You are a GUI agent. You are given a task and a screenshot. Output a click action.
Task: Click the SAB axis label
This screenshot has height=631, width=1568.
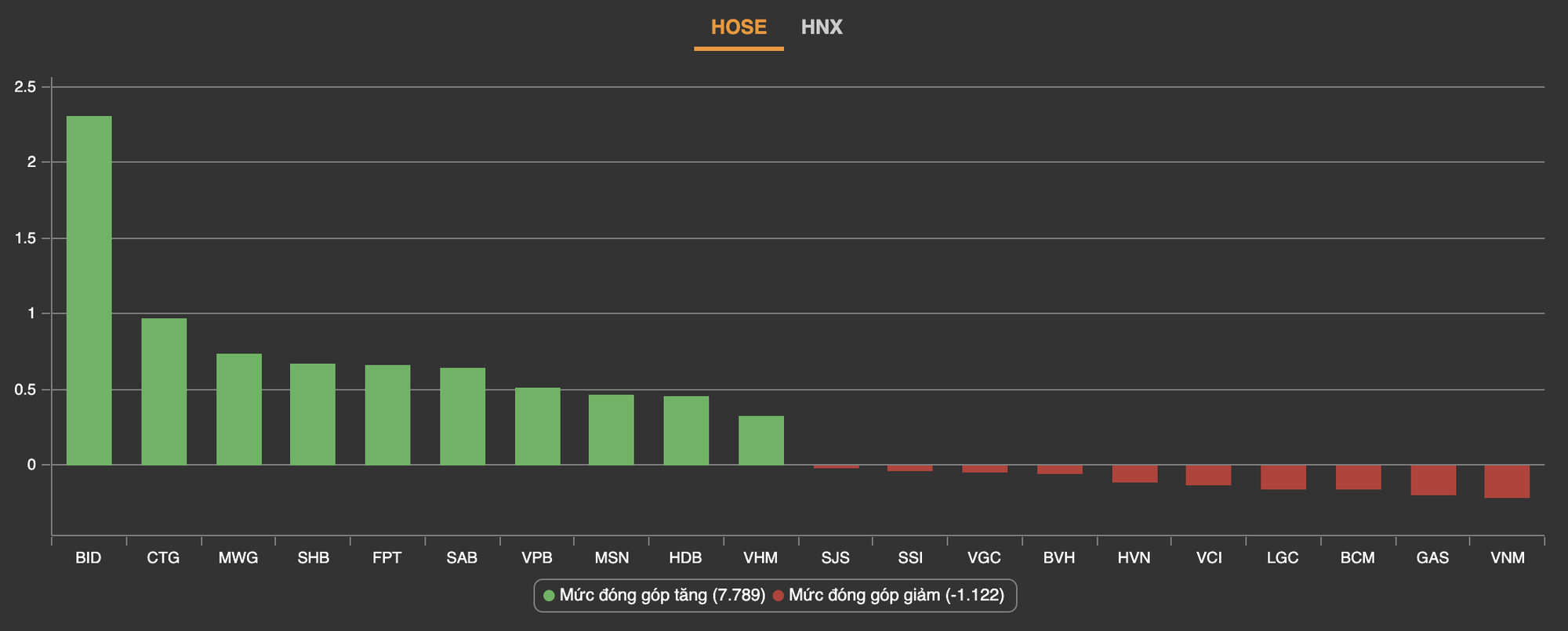pos(462,558)
